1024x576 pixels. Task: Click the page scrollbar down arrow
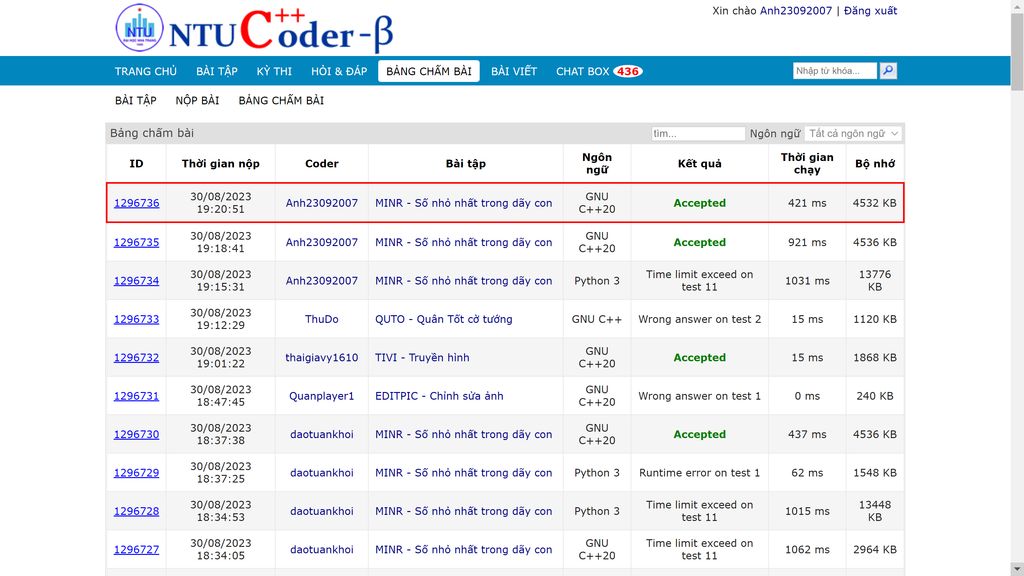1017,569
